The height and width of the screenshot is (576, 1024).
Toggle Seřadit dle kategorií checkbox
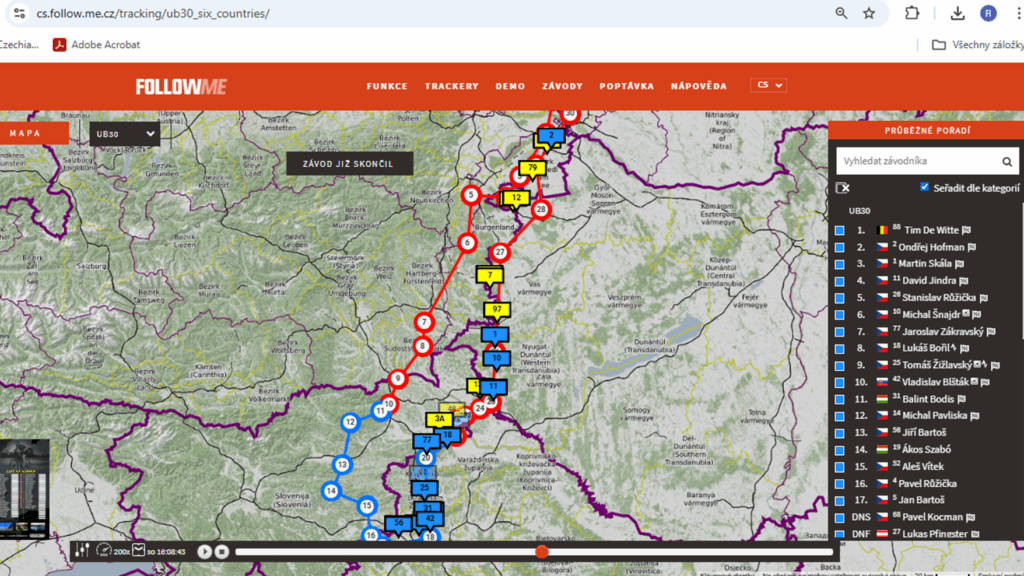coord(924,187)
